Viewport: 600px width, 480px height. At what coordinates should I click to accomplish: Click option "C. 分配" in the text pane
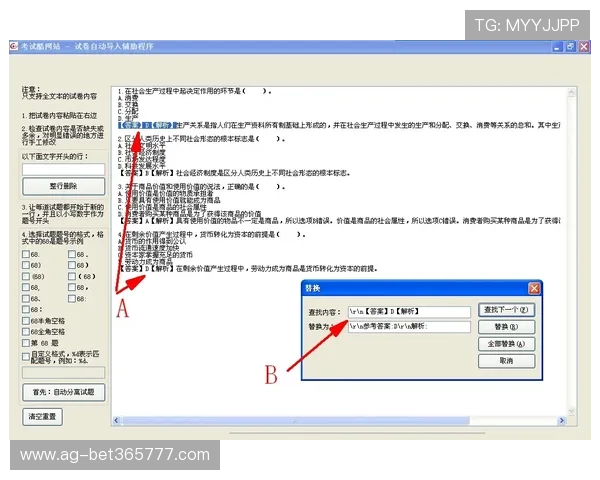(128, 111)
